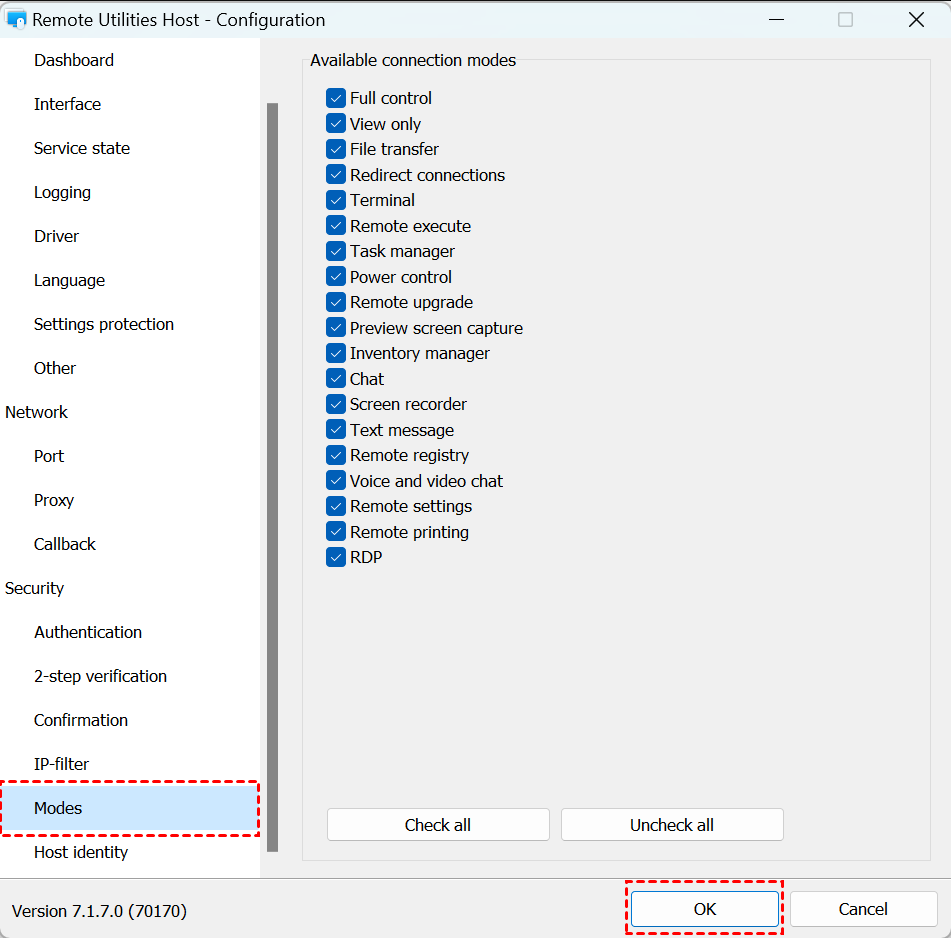Select the Network category in sidebar
This screenshot has width=951, height=938.
click(37, 412)
